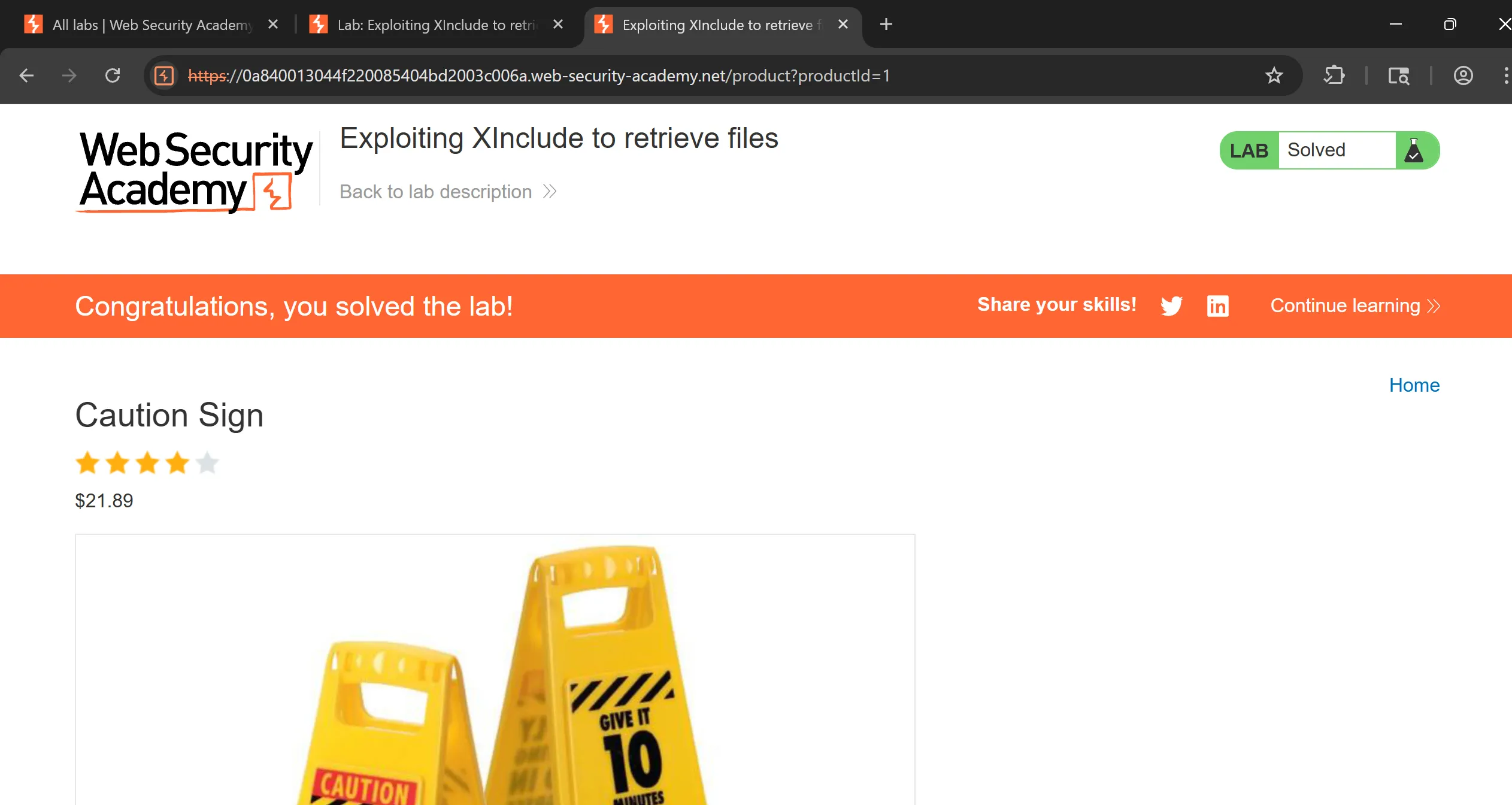Go back with the back arrow
Viewport: 1512px width, 805px height.
(26, 75)
